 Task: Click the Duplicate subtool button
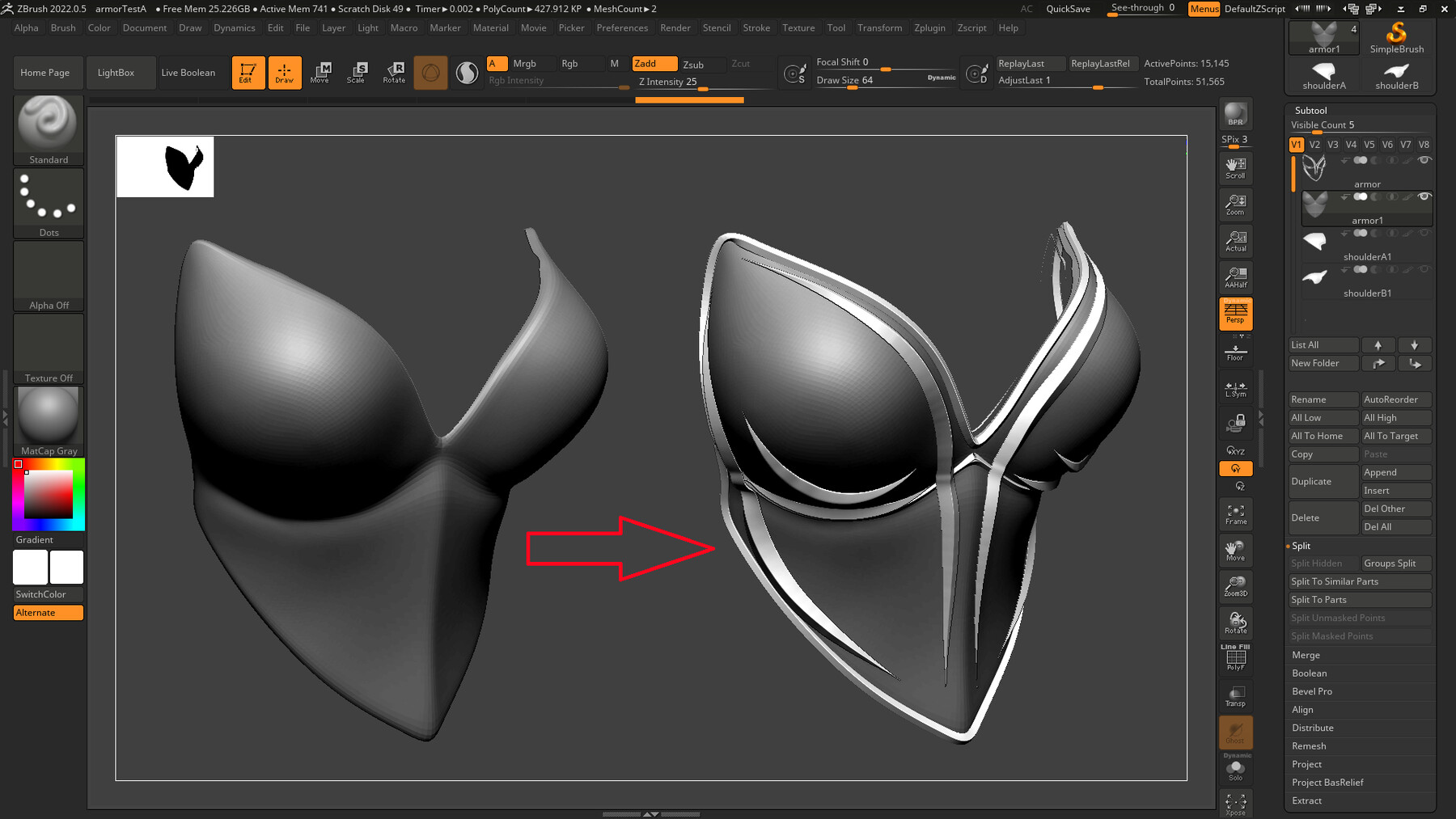pos(1323,481)
